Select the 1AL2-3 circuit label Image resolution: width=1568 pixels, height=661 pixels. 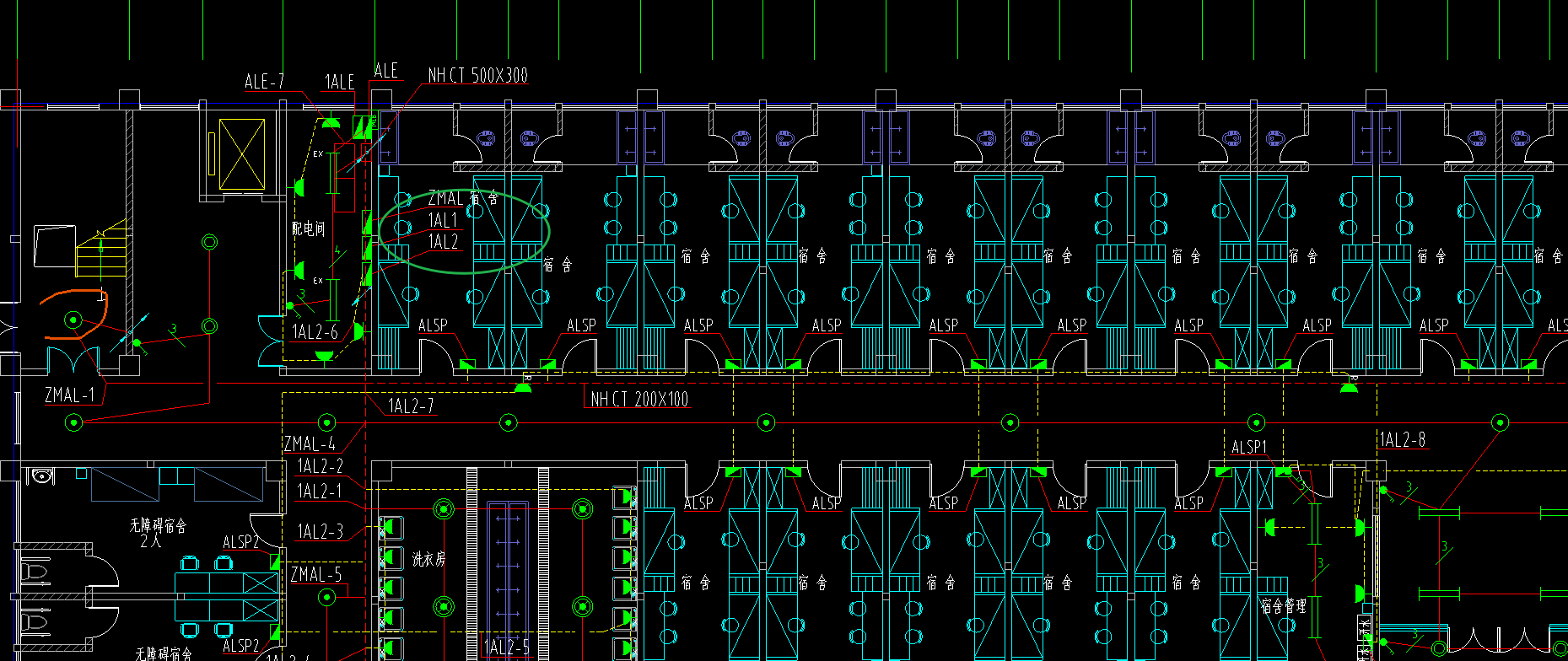pyautogui.click(x=321, y=531)
